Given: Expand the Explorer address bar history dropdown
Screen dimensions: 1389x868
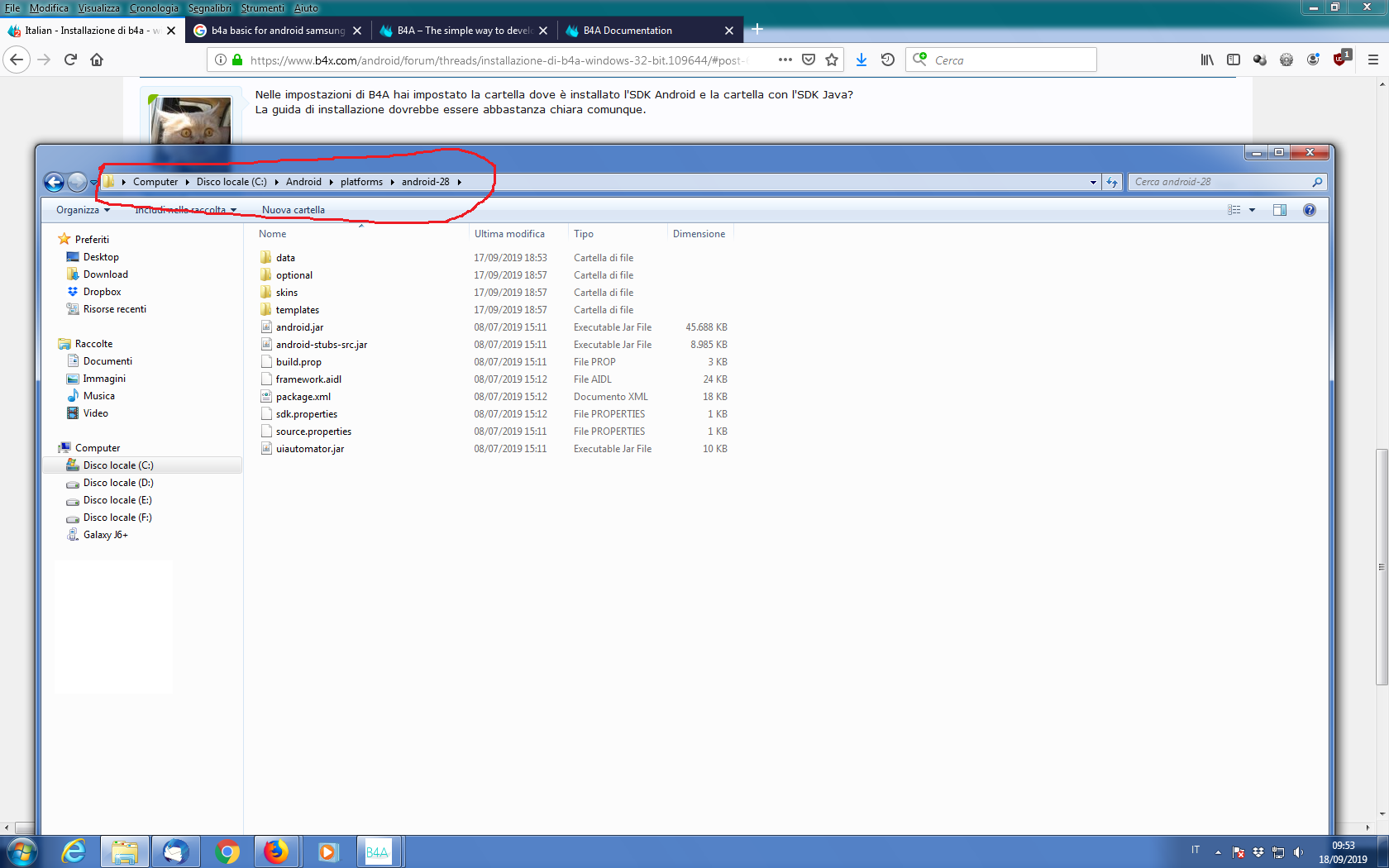Looking at the screenshot, I should click(x=1093, y=182).
